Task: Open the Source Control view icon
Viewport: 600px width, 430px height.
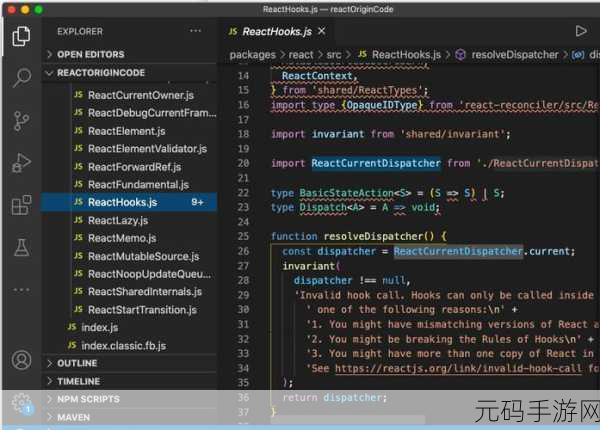Action: (21, 121)
